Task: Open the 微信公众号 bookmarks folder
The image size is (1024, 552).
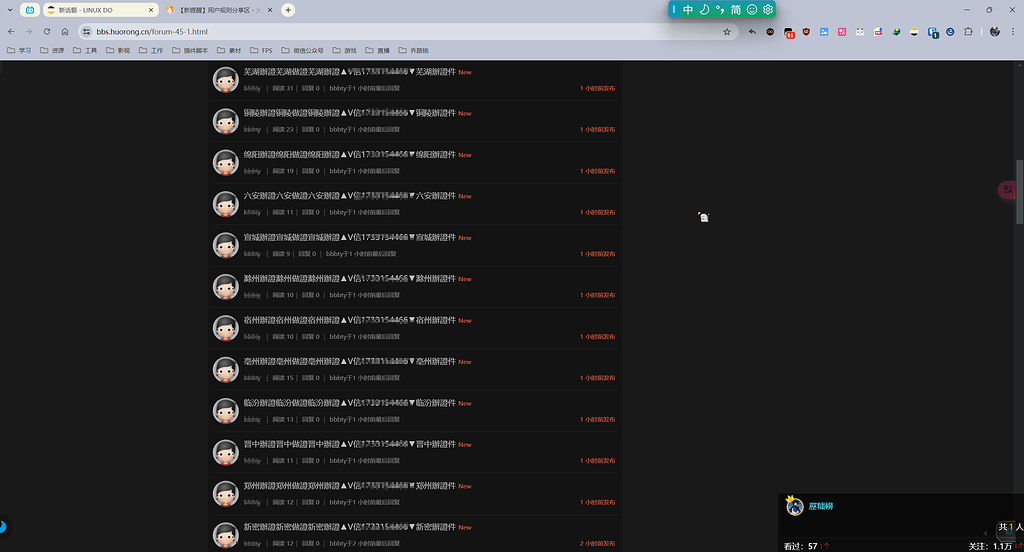Action: (302, 50)
